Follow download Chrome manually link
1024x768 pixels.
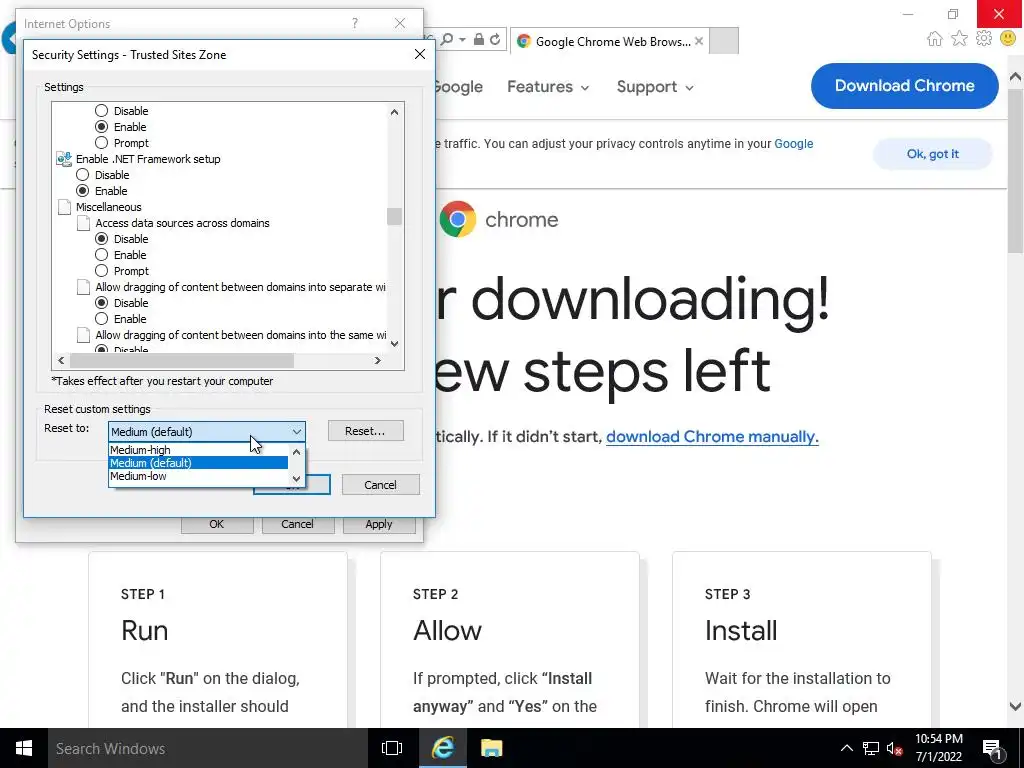(712, 436)
